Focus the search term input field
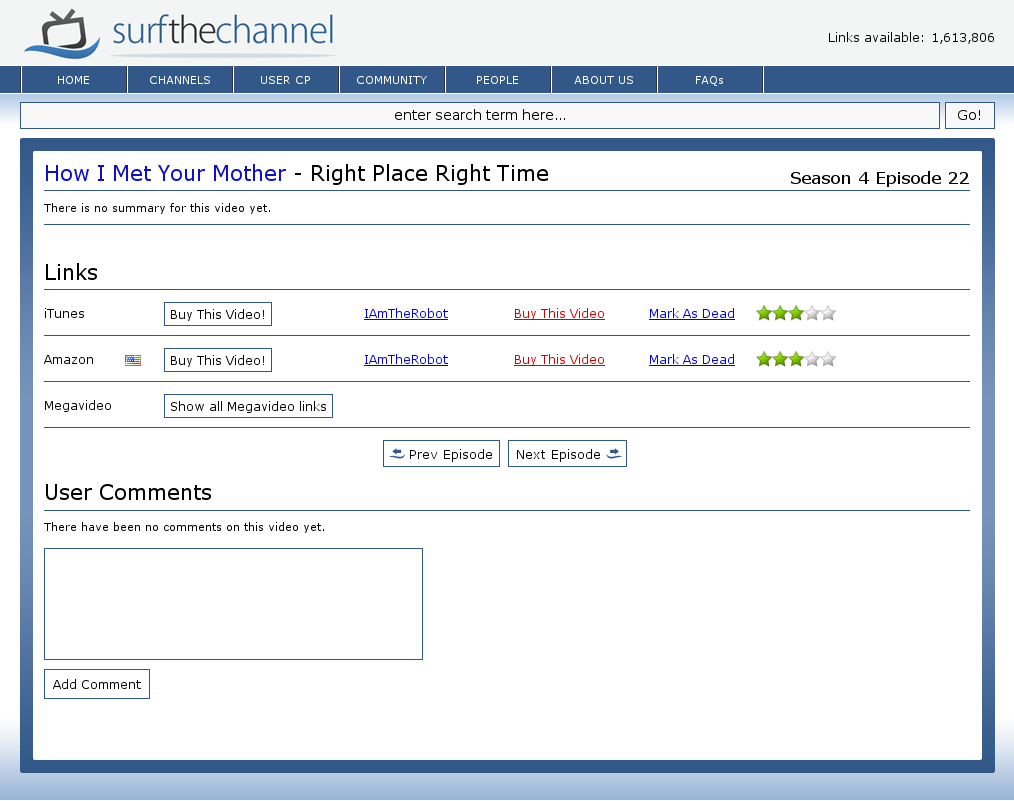 480,115
